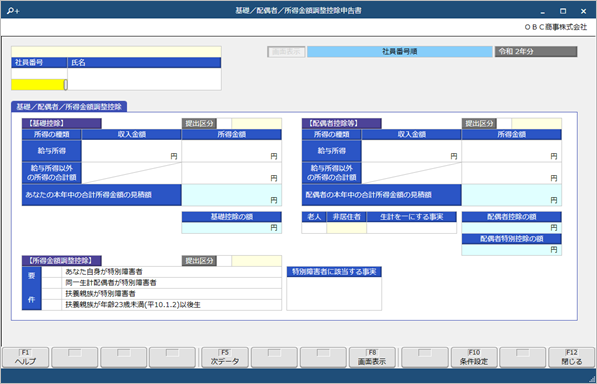The height and width of the screenshot is (384, 597).
Task: Toggle 同一生計配偶者が特別障害者 requirement box
Action: click(x=51, y=283)
